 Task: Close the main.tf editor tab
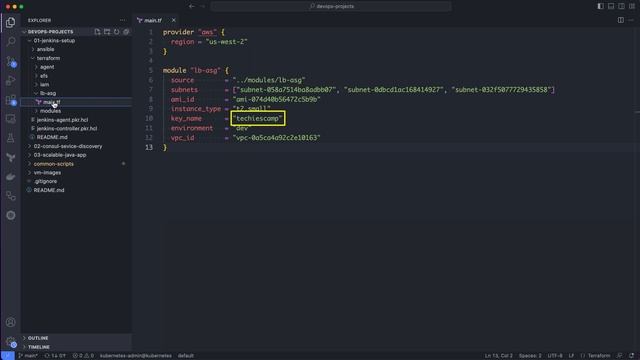173,20
